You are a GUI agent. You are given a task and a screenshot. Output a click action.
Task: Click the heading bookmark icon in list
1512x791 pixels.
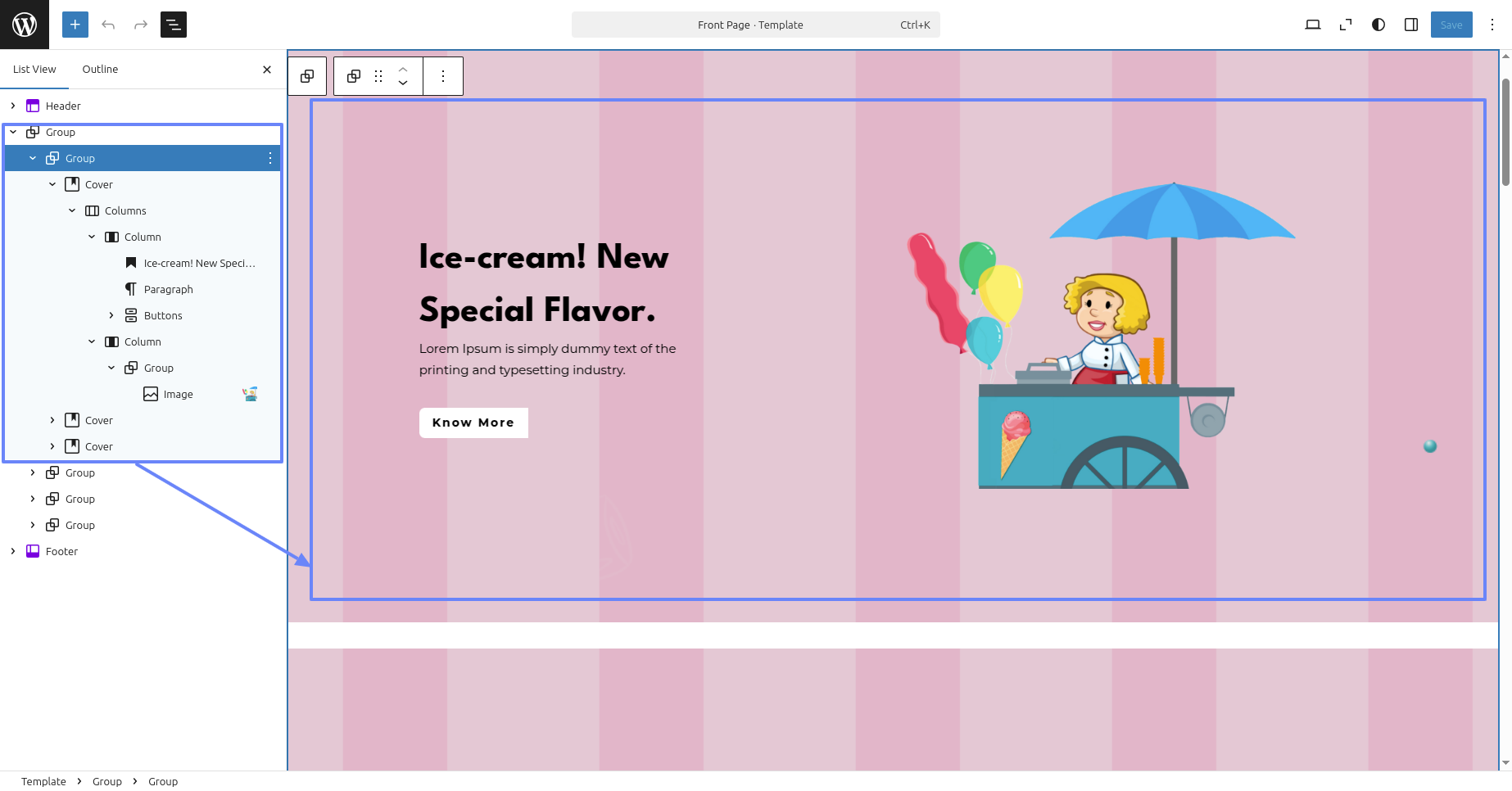click(x=131, y=263)
